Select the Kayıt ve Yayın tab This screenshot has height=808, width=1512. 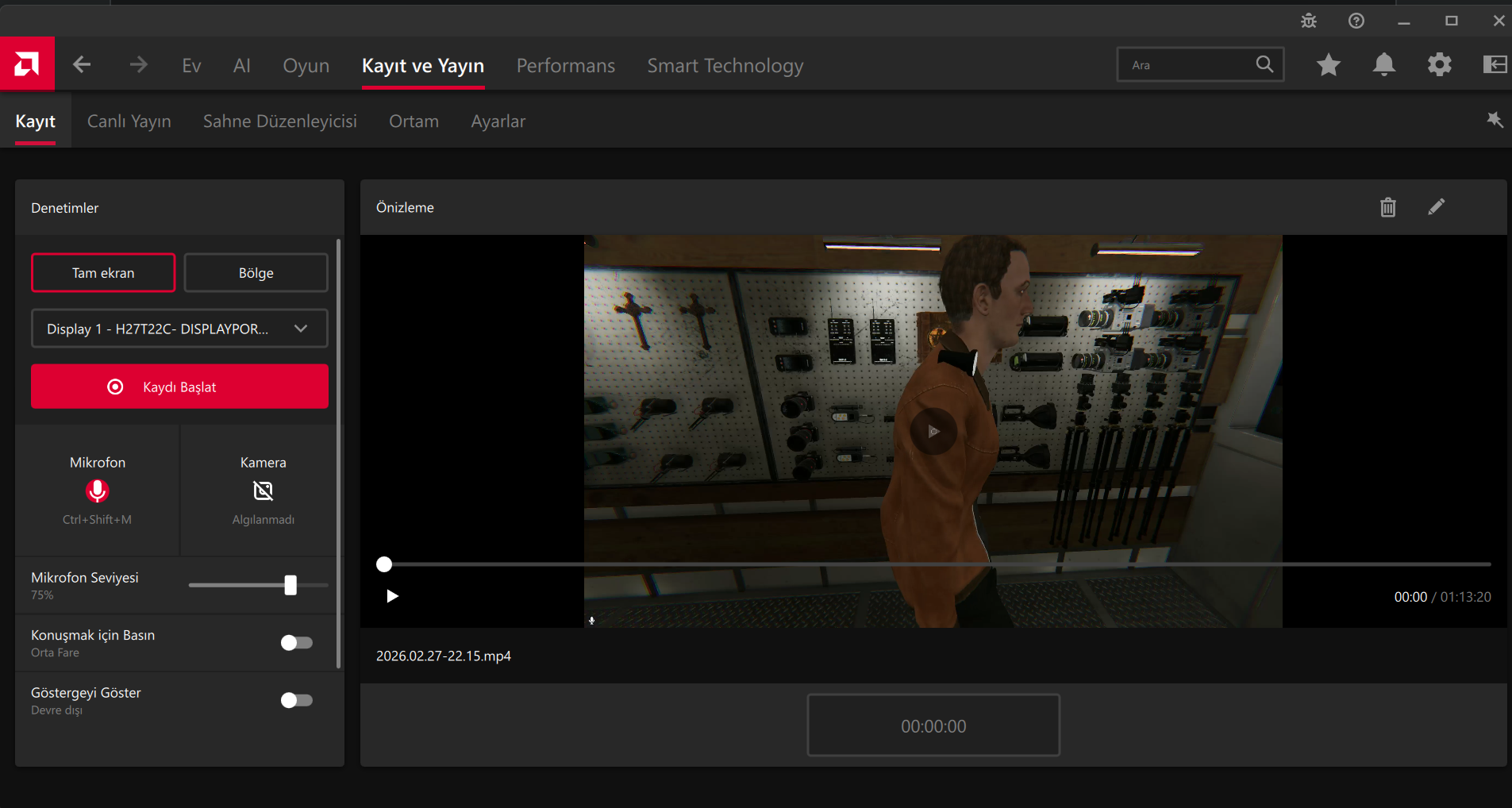click(x=423, y=66)
